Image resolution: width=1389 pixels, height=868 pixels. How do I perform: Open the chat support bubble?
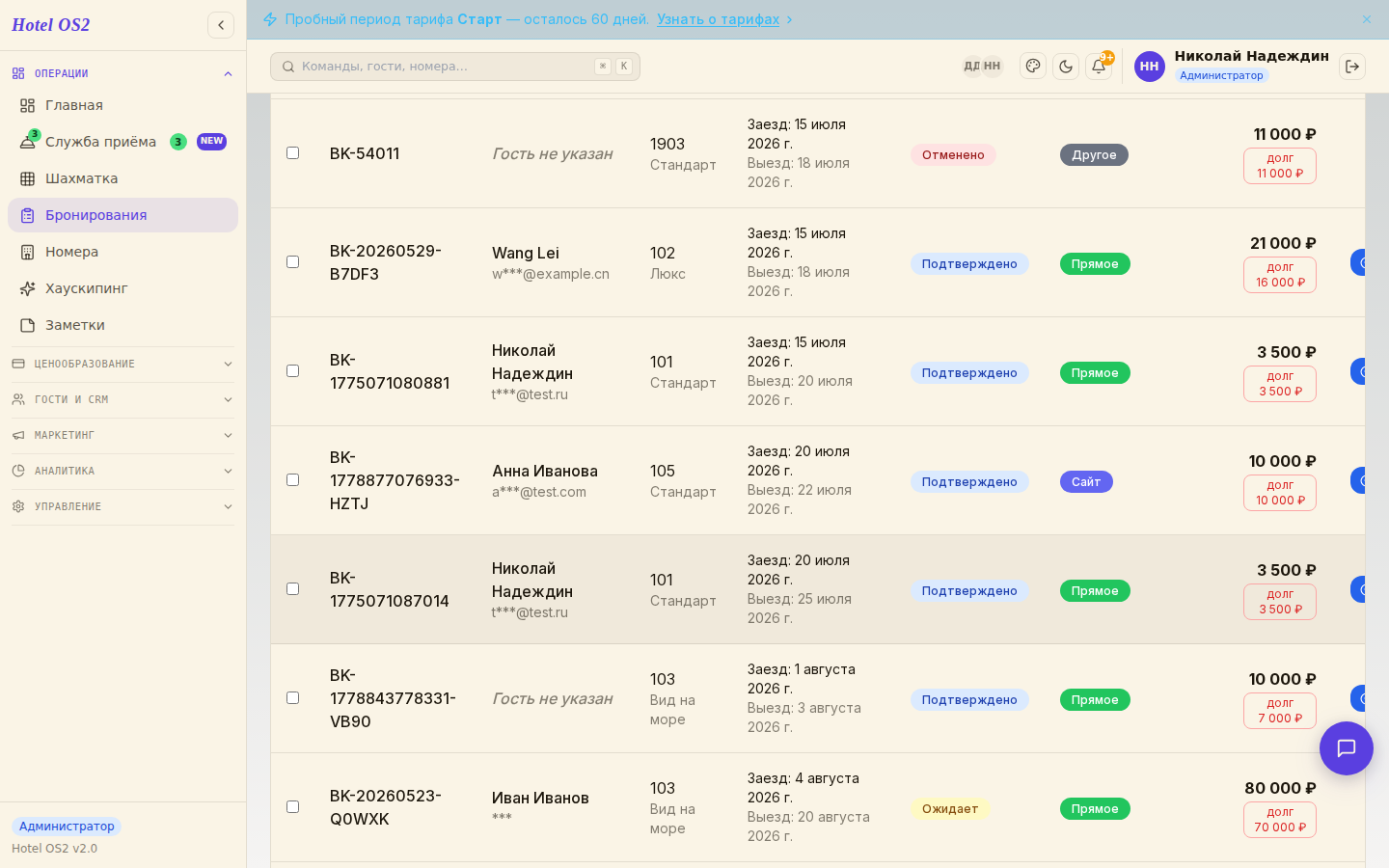pyautogui.click(x=1347, y=748)
